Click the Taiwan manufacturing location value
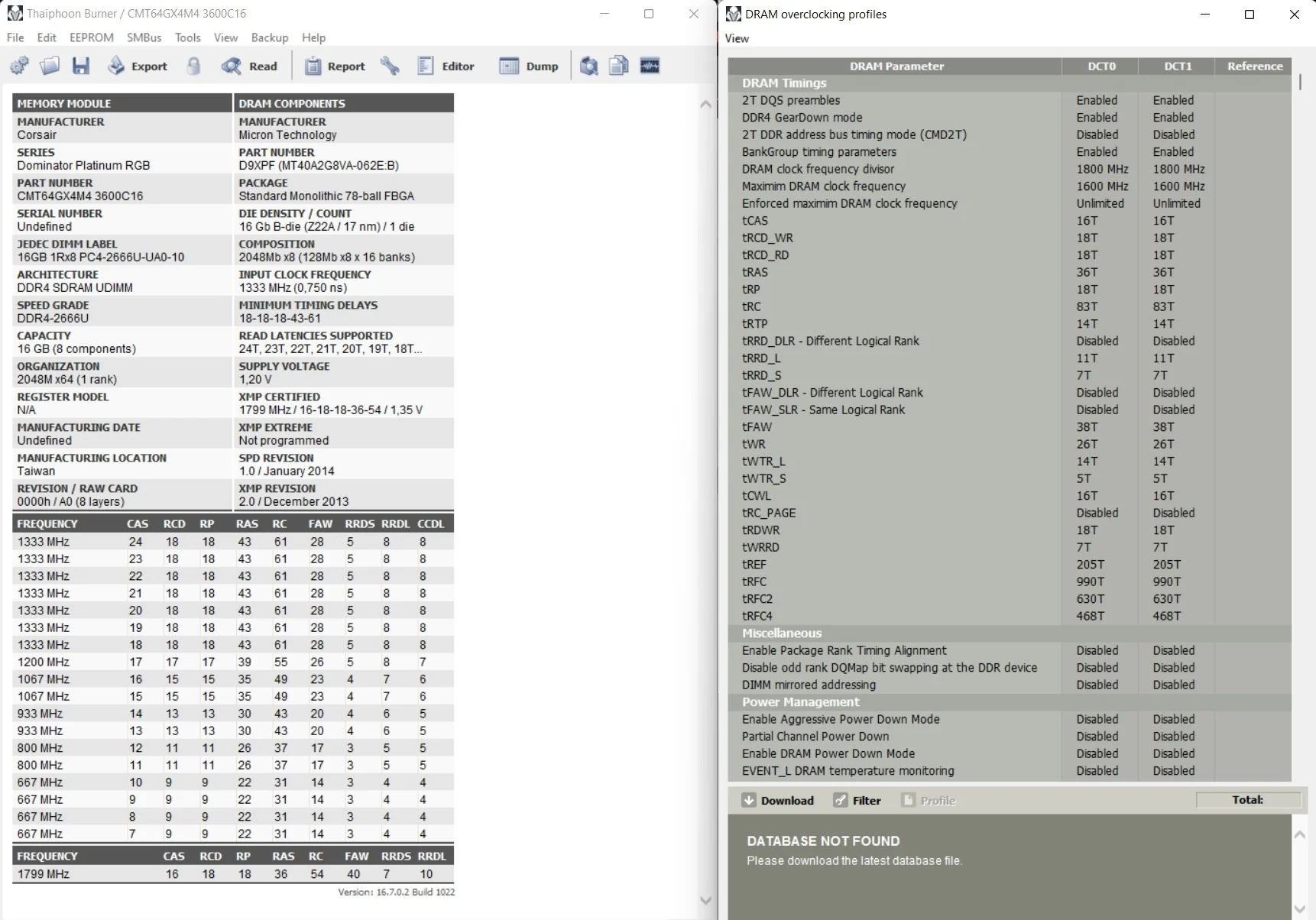 36,471
